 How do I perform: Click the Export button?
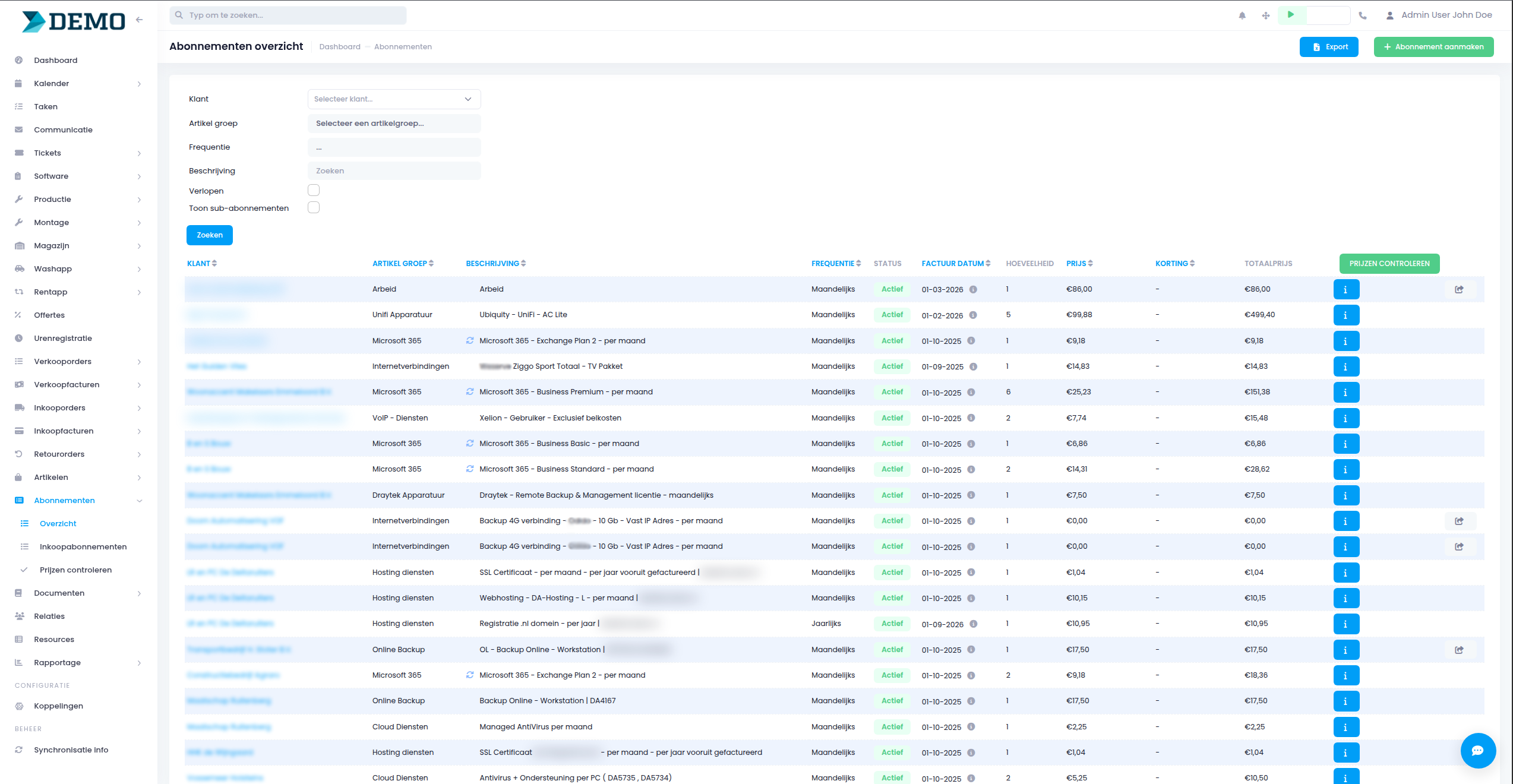point(1329,47)
